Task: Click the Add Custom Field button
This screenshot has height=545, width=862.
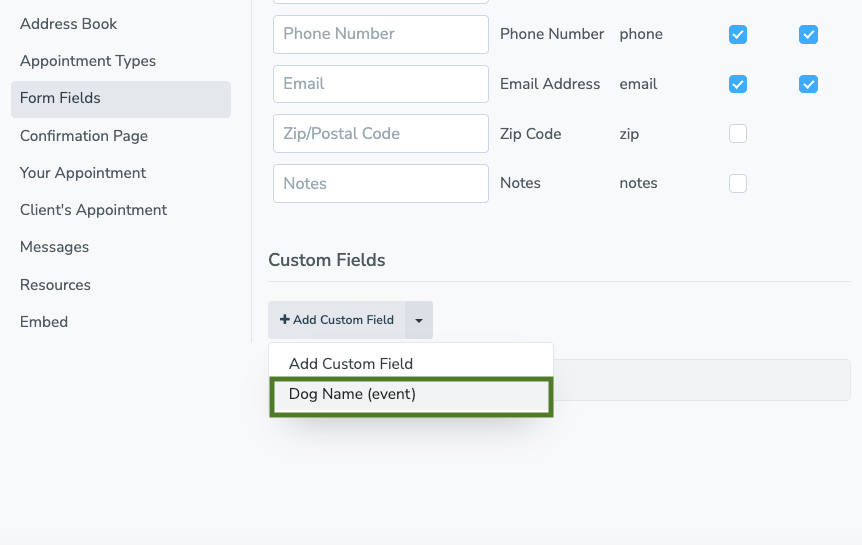Action: pos(336,320)
